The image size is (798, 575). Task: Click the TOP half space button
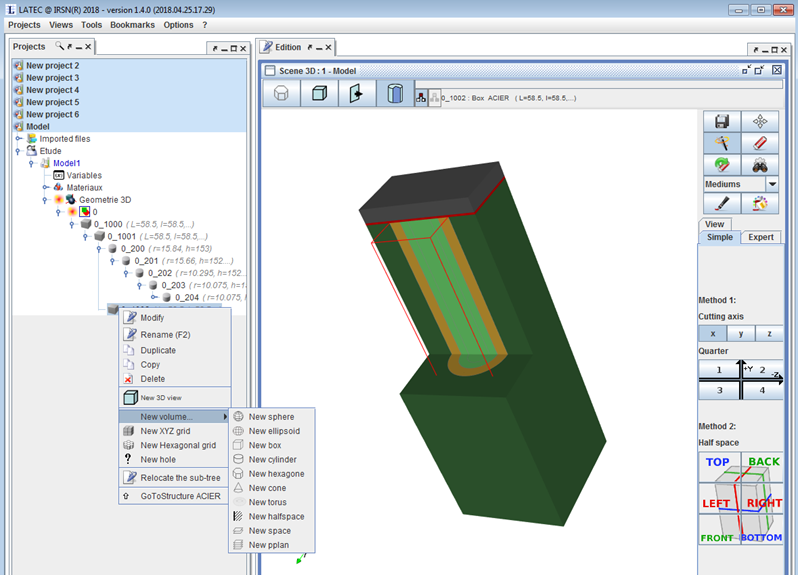(717, 462)
